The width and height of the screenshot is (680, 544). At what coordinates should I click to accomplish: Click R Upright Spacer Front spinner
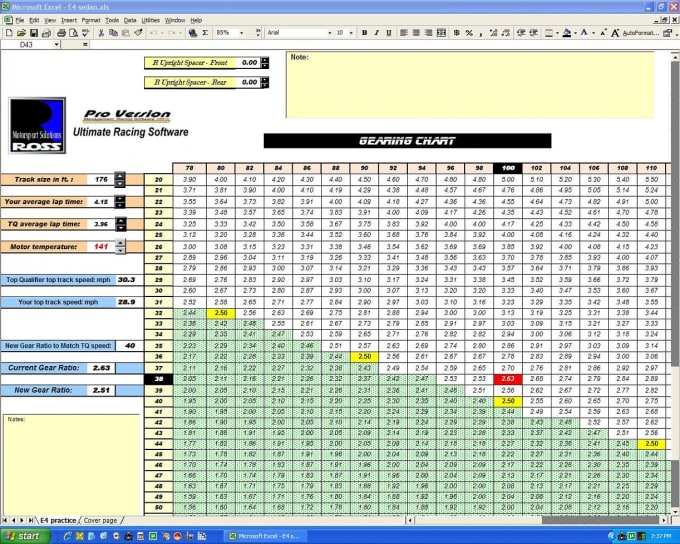264,63
